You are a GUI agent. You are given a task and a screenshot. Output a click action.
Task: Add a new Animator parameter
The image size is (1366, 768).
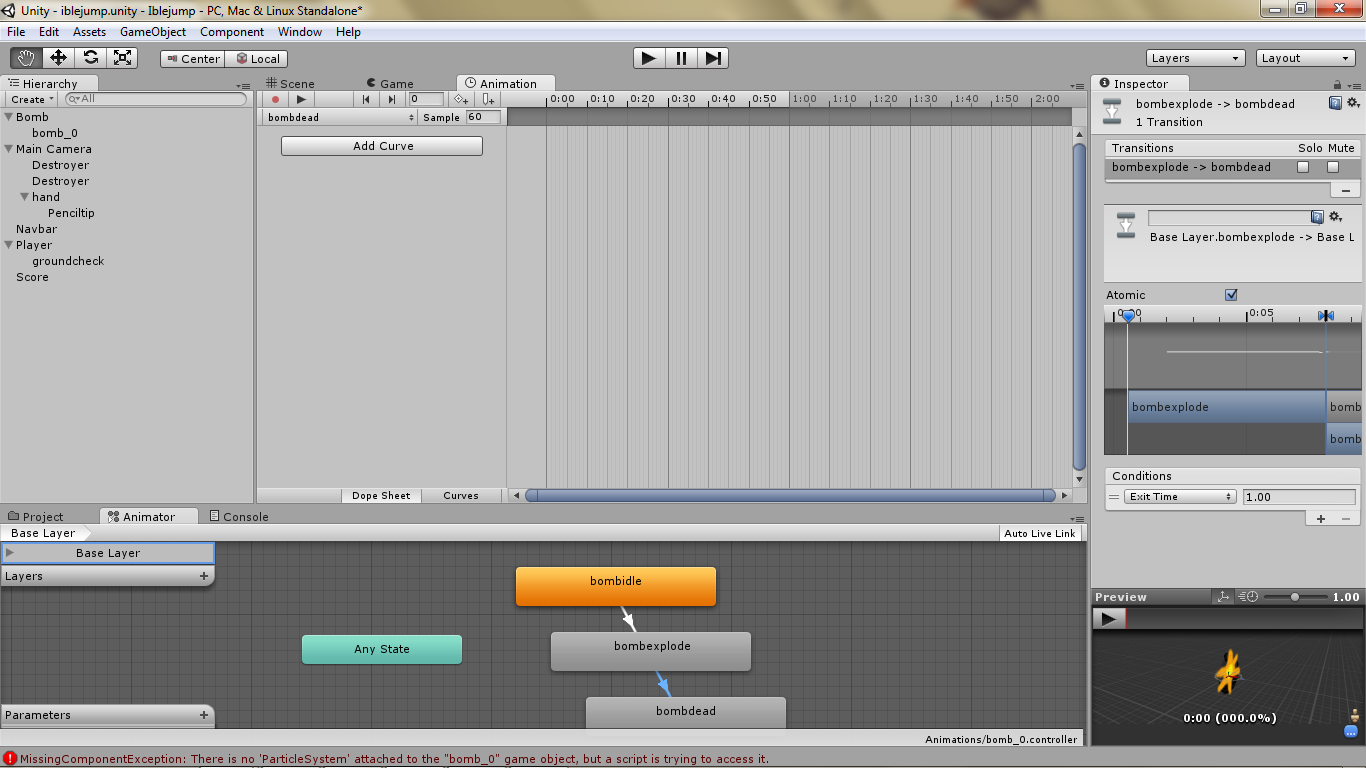pyautogui.click(x=204, y=715)
